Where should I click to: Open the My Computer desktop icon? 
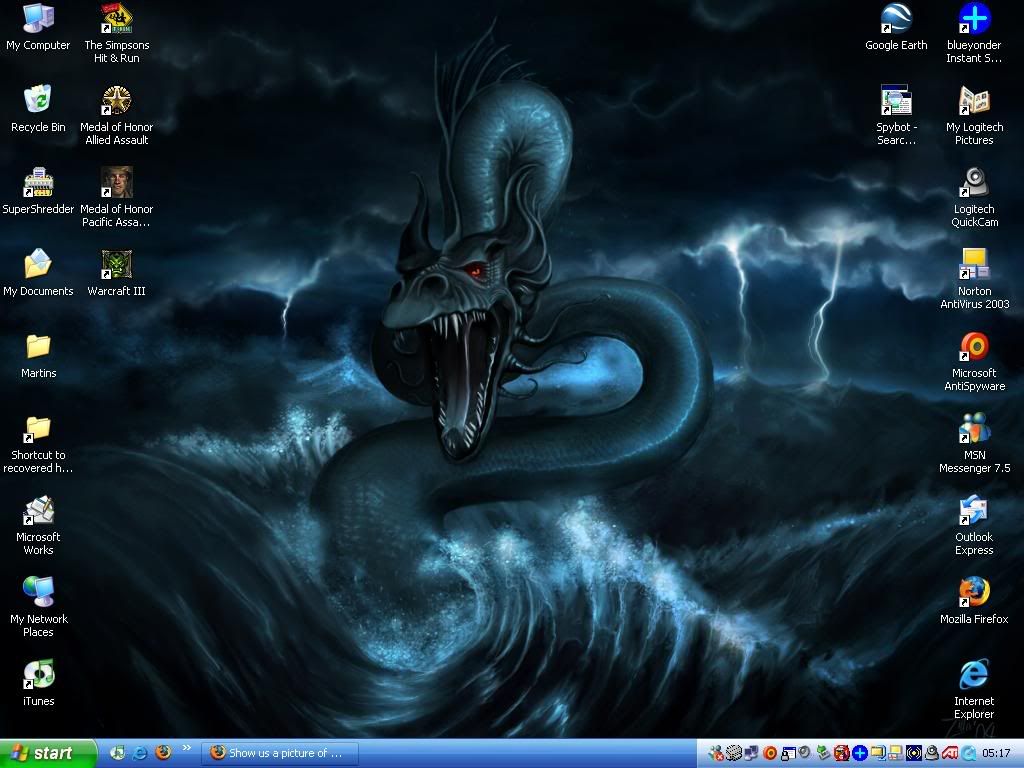[x=38, y=27]
